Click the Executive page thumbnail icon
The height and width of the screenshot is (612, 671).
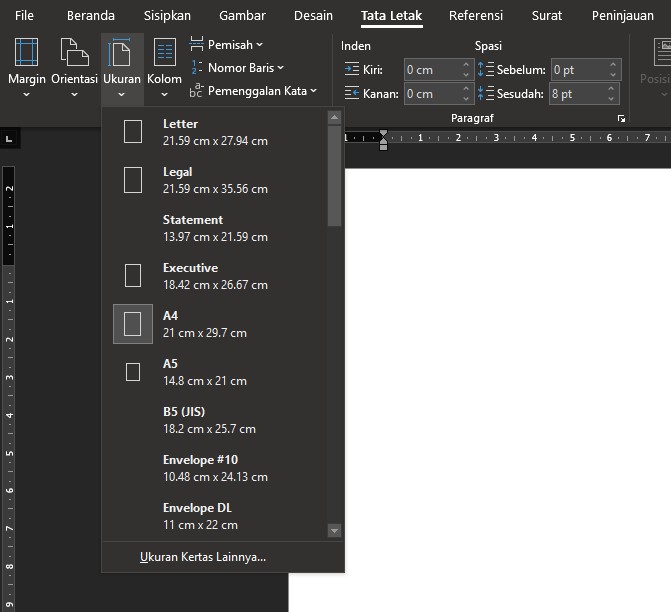133,275
